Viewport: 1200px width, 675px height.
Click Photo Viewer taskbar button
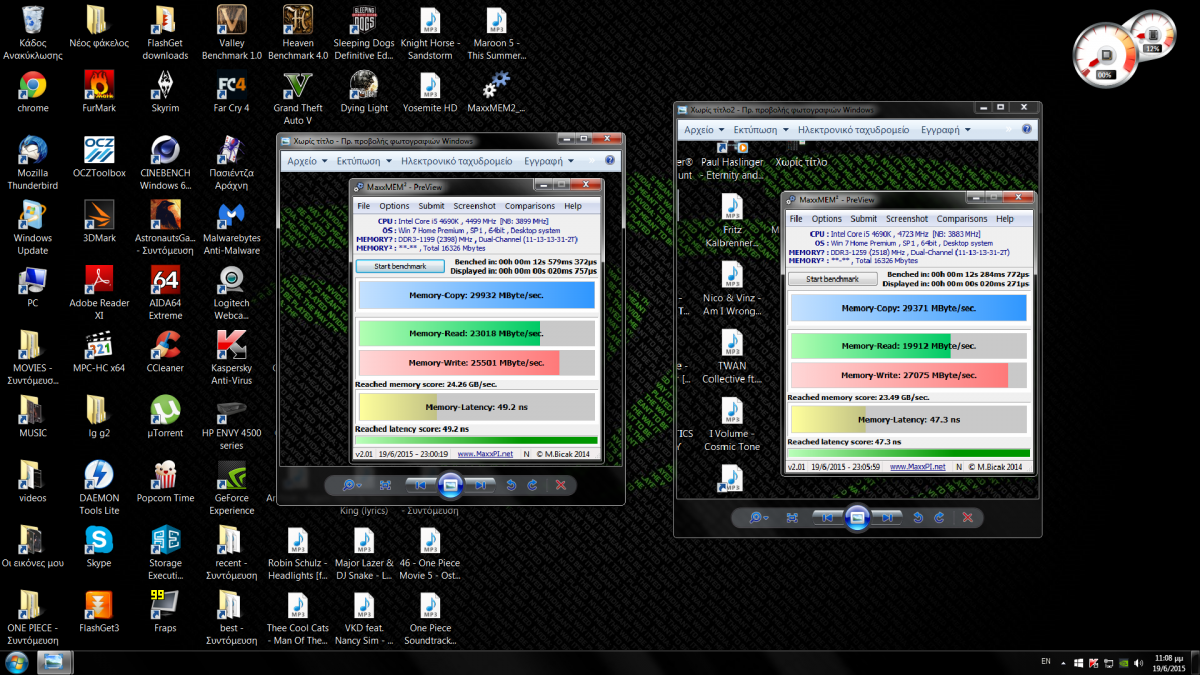55,662
